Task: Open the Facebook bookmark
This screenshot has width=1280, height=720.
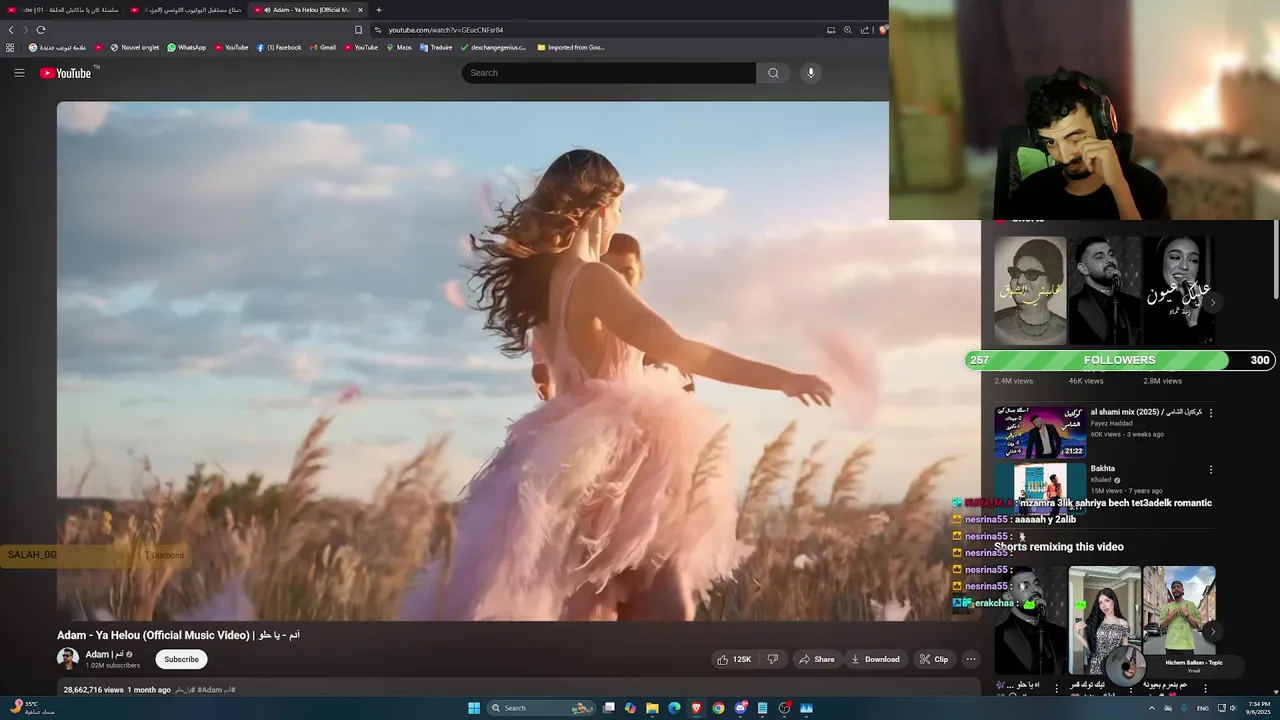Action: tap(278, 47)
